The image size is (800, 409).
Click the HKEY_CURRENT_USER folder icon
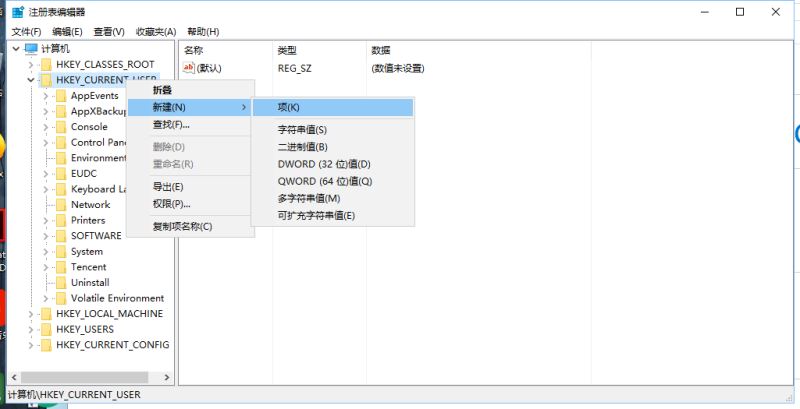coord(46,80)
